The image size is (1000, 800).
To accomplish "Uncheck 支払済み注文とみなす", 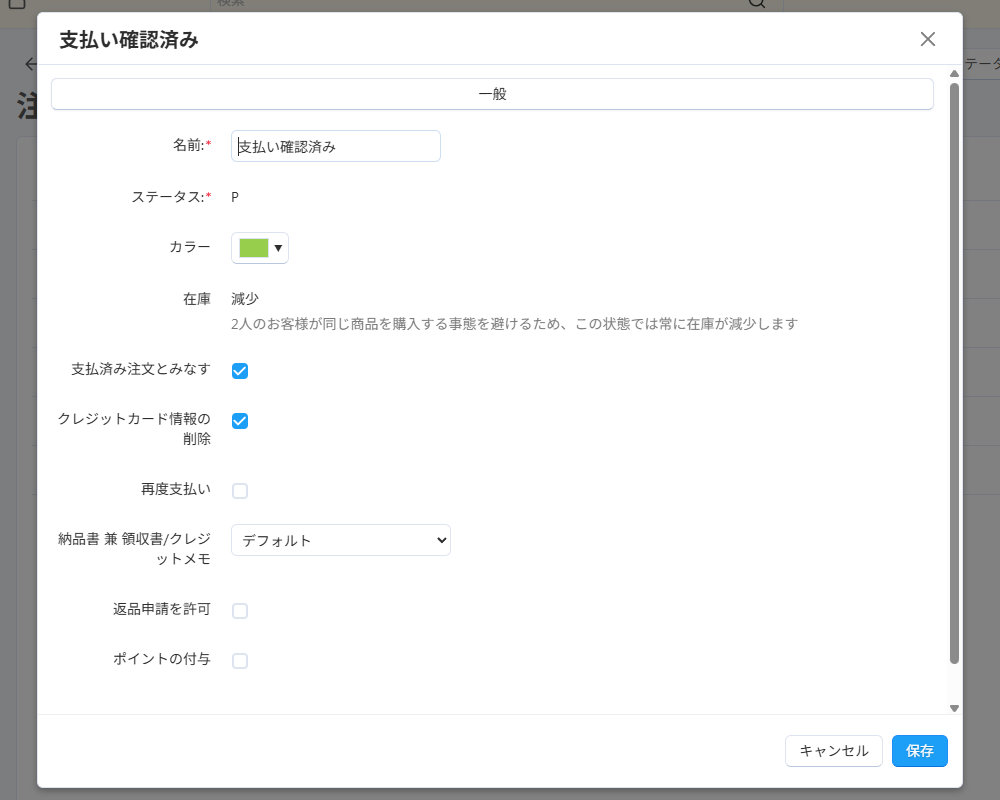I will [x=240, y=370].
